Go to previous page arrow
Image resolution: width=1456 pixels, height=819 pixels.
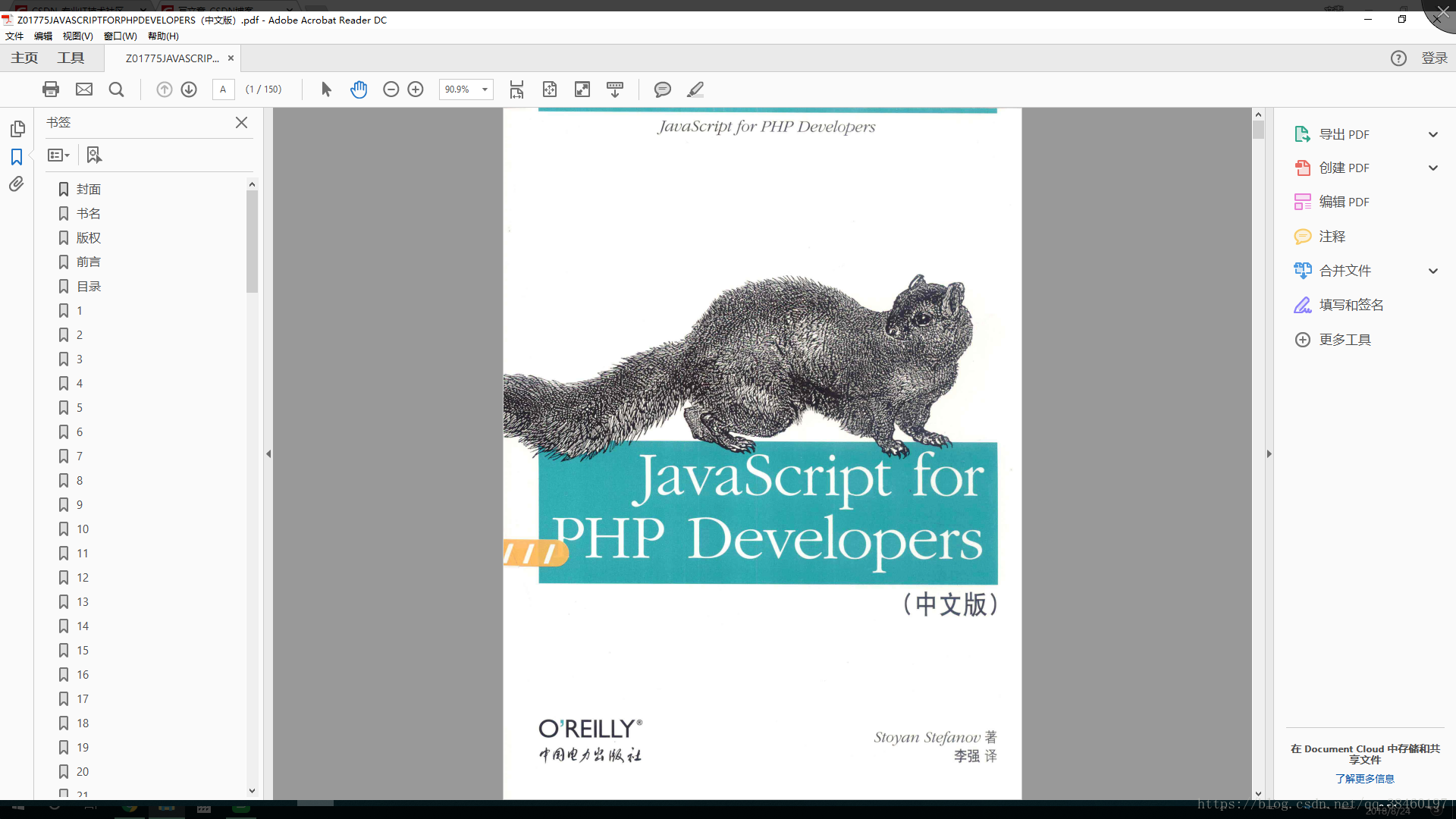(164, 89)
